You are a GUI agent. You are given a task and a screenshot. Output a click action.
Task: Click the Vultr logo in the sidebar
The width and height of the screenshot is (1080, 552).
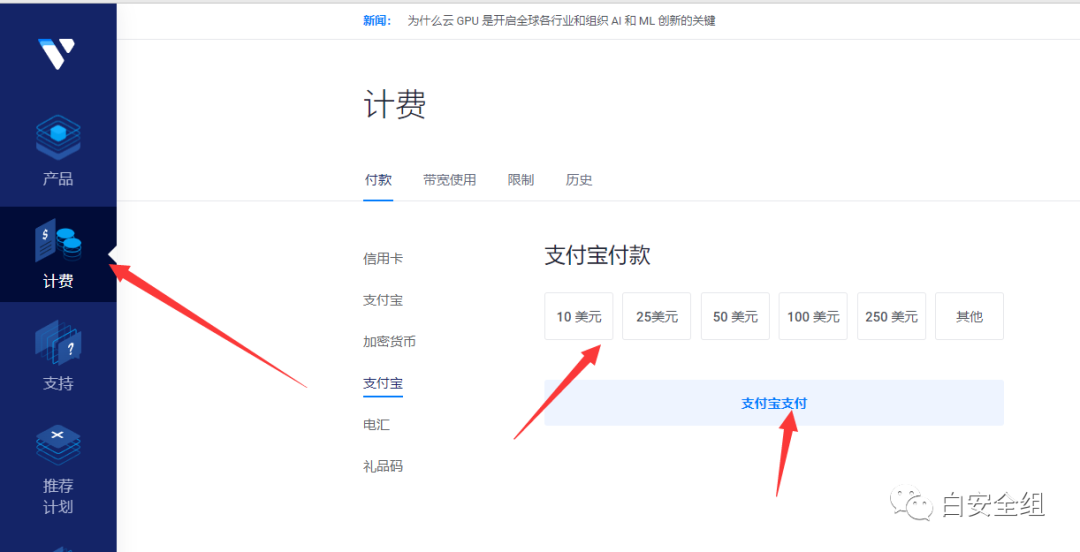pos(56,54)
